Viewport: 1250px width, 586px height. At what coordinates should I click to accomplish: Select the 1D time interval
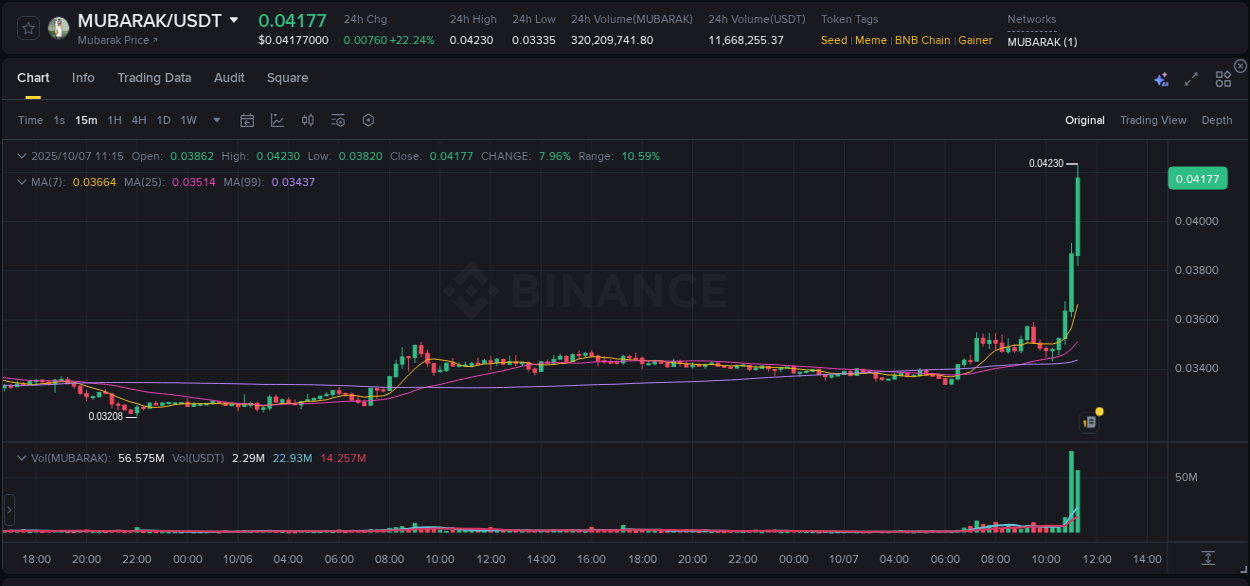pyautogui.click(x=163, y=120)
